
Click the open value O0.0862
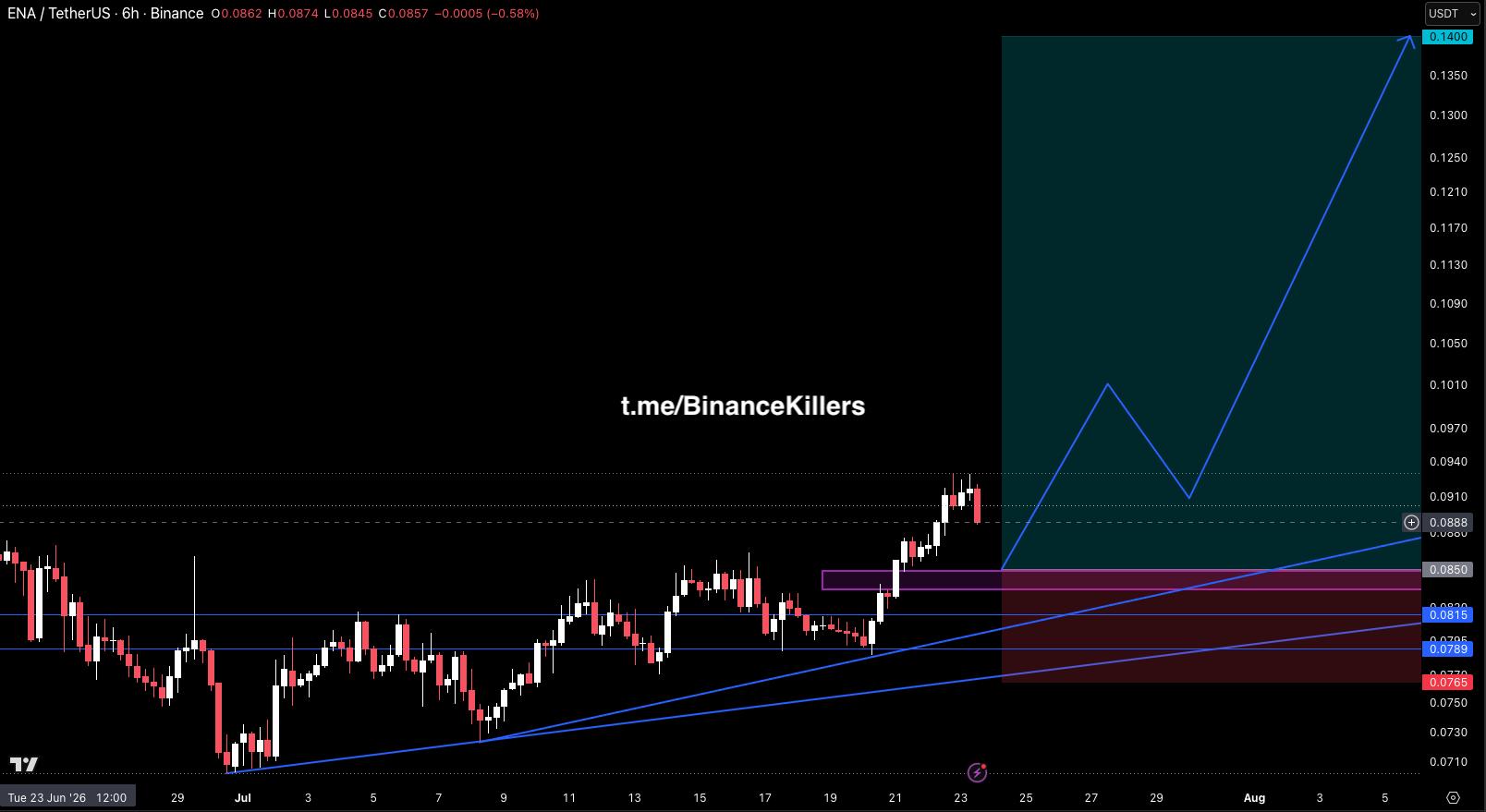[x=236, y=14]
